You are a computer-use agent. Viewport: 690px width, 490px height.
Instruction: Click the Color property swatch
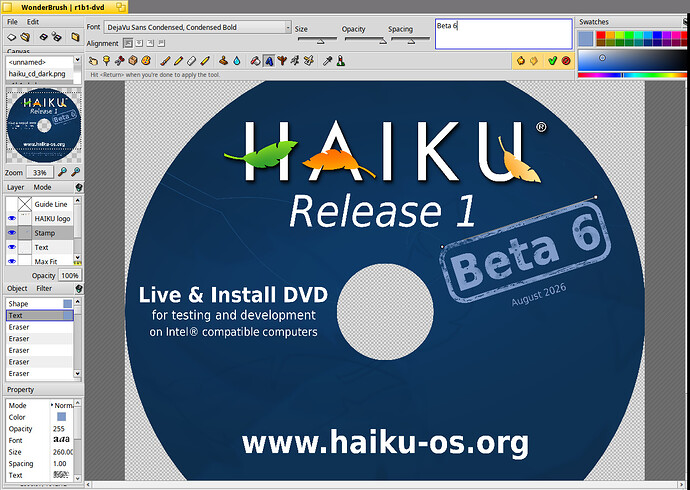pyautogui.click(x=62, y=417)
